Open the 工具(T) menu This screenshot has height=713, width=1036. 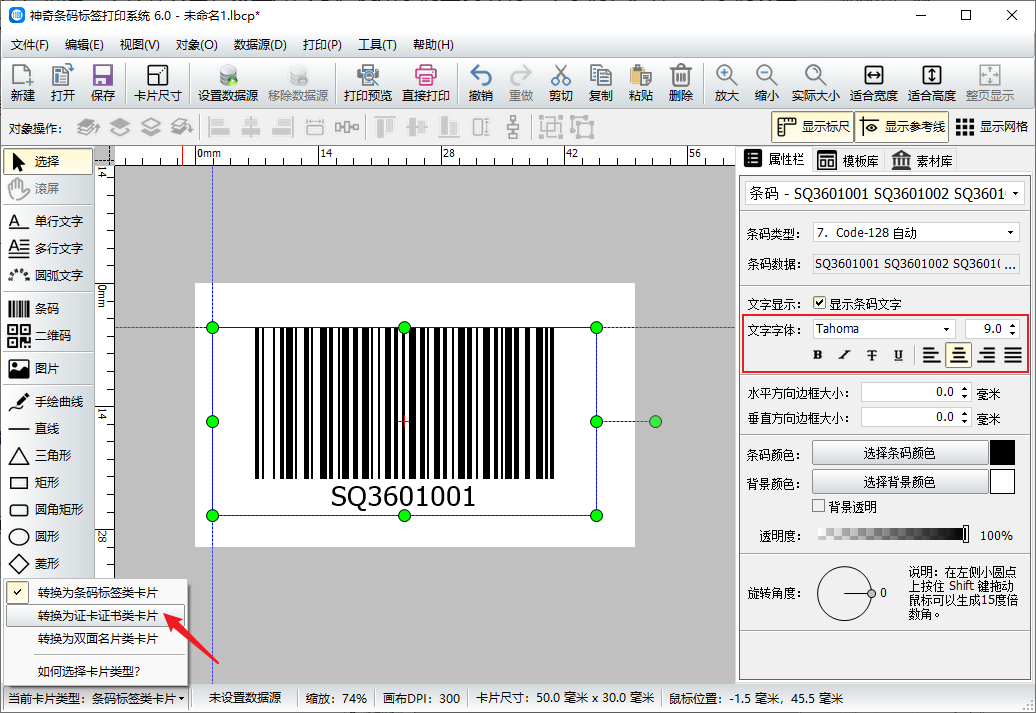pyautogui.click(x=377, y=45)
